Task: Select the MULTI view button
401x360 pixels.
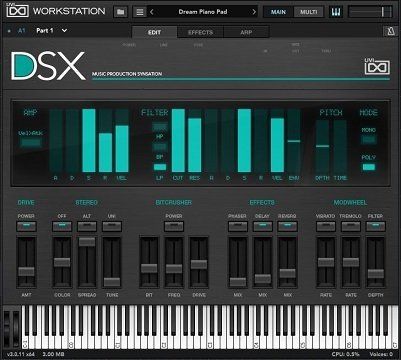Action: point(309,12)
